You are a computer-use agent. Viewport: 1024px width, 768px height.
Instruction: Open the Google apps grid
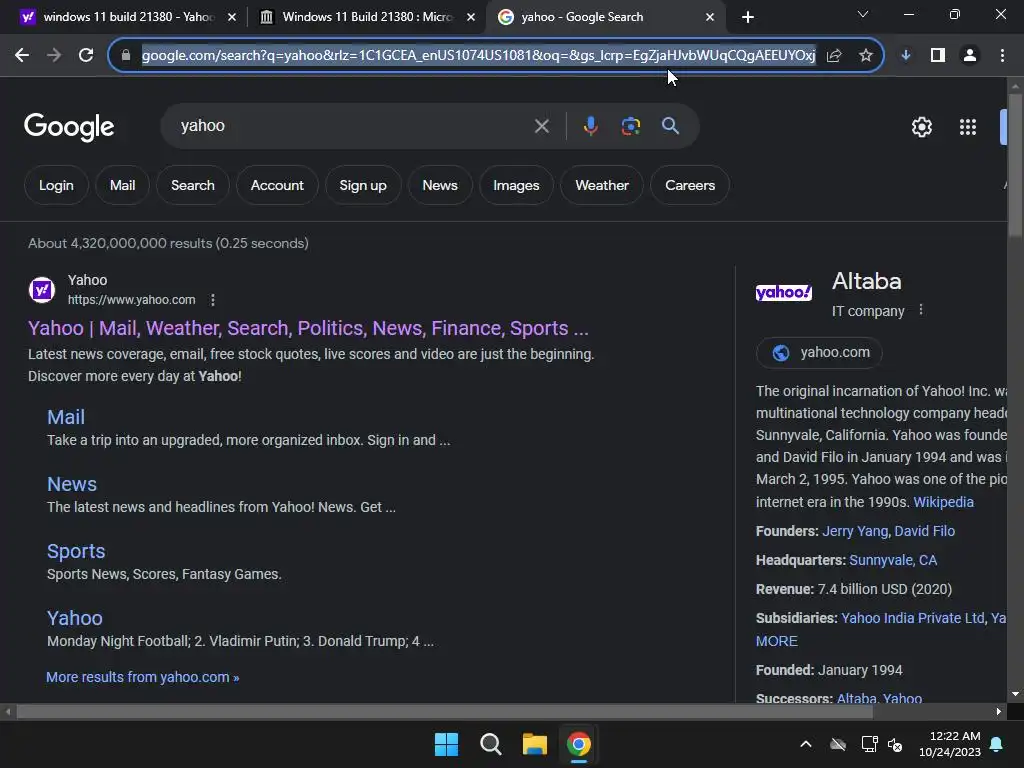pos(968,127)
